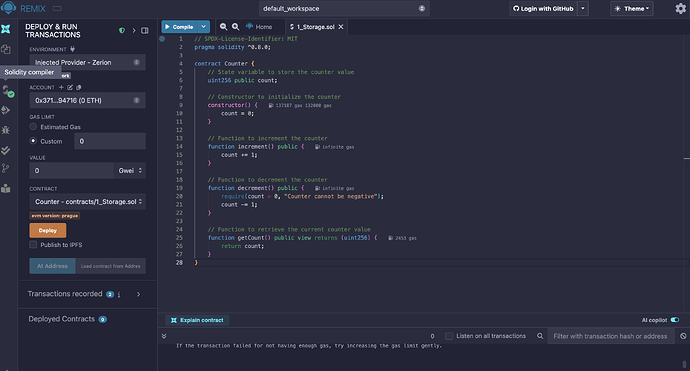Click Login with GitHub
This screenshot has width=690, height=371.
543,8
